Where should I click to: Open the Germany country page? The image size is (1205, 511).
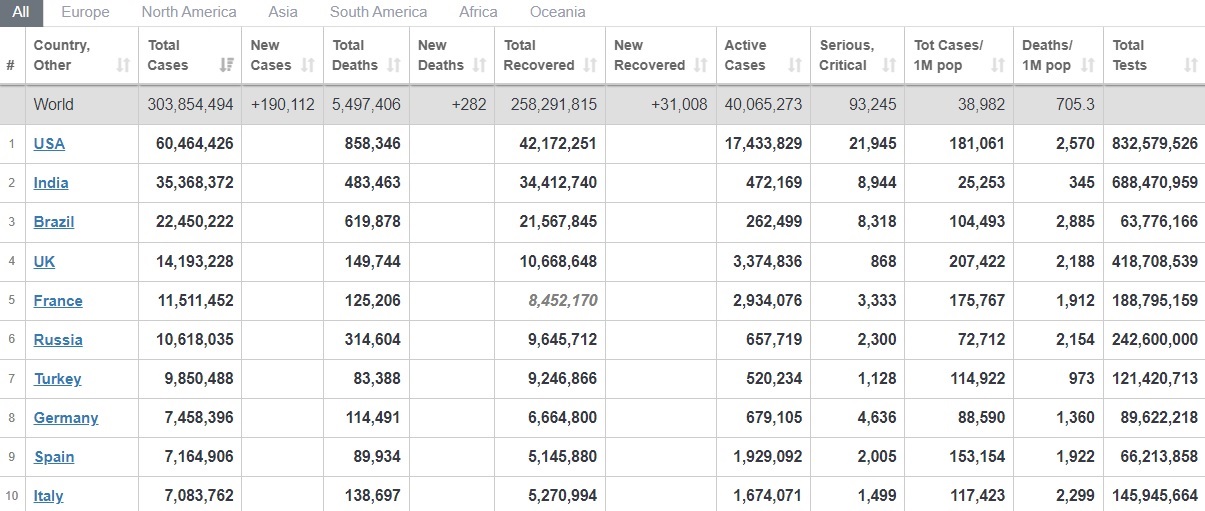click(x=66, y=417)
